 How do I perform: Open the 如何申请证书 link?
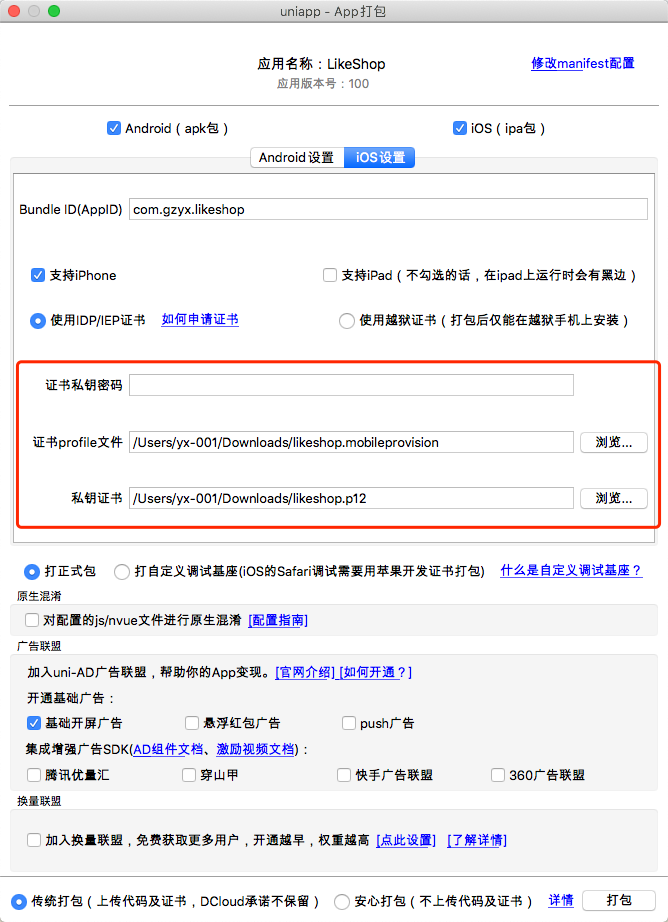[200, 319]
